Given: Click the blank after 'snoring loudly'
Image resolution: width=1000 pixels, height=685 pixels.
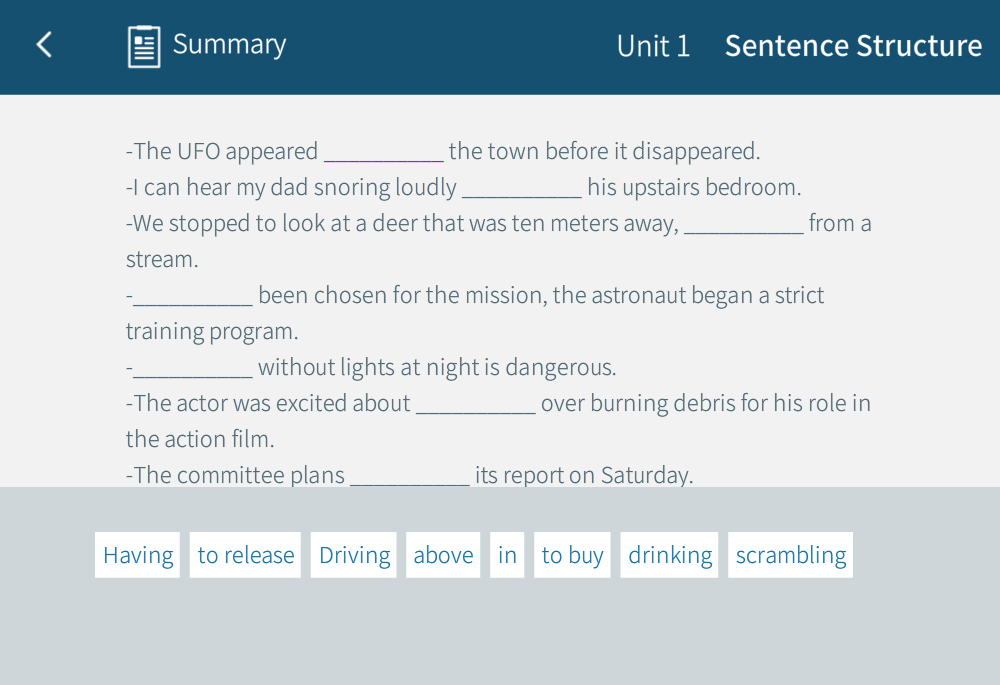Looking at the screenshot, I should [521, 188].
